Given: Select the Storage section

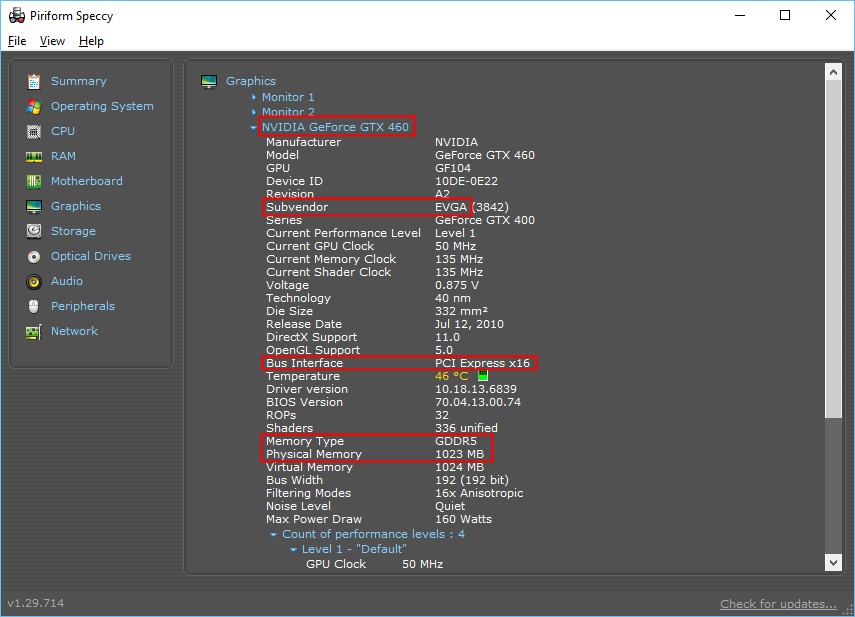Looking at the screenshot, I should [73, 231].
